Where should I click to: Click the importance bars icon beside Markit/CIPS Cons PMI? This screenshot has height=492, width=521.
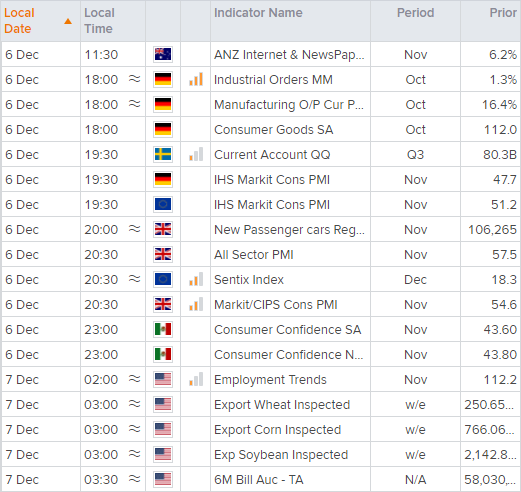click(196, 304)
